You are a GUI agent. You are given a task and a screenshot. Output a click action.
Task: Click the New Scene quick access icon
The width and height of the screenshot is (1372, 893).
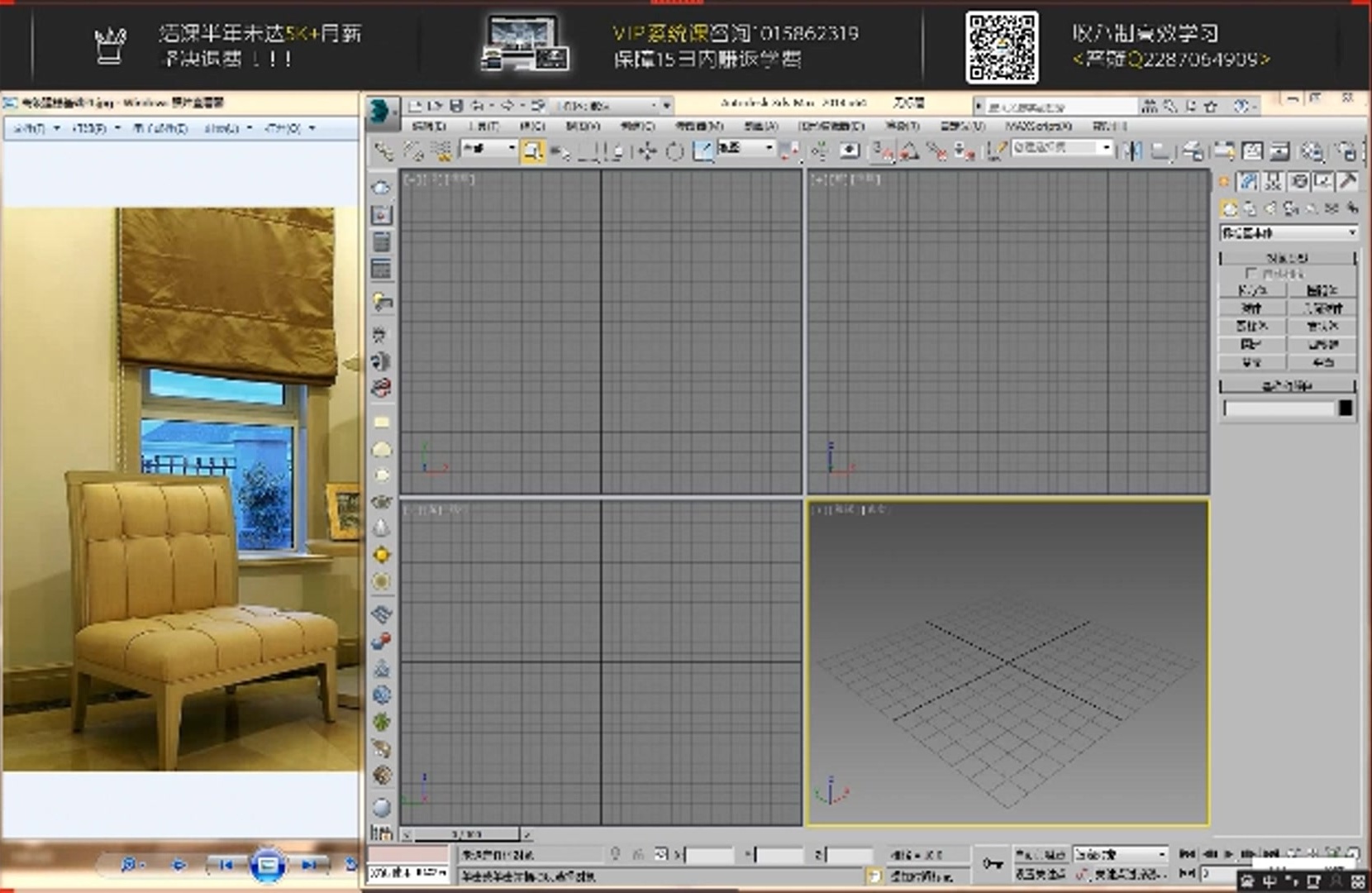[416, 106]
